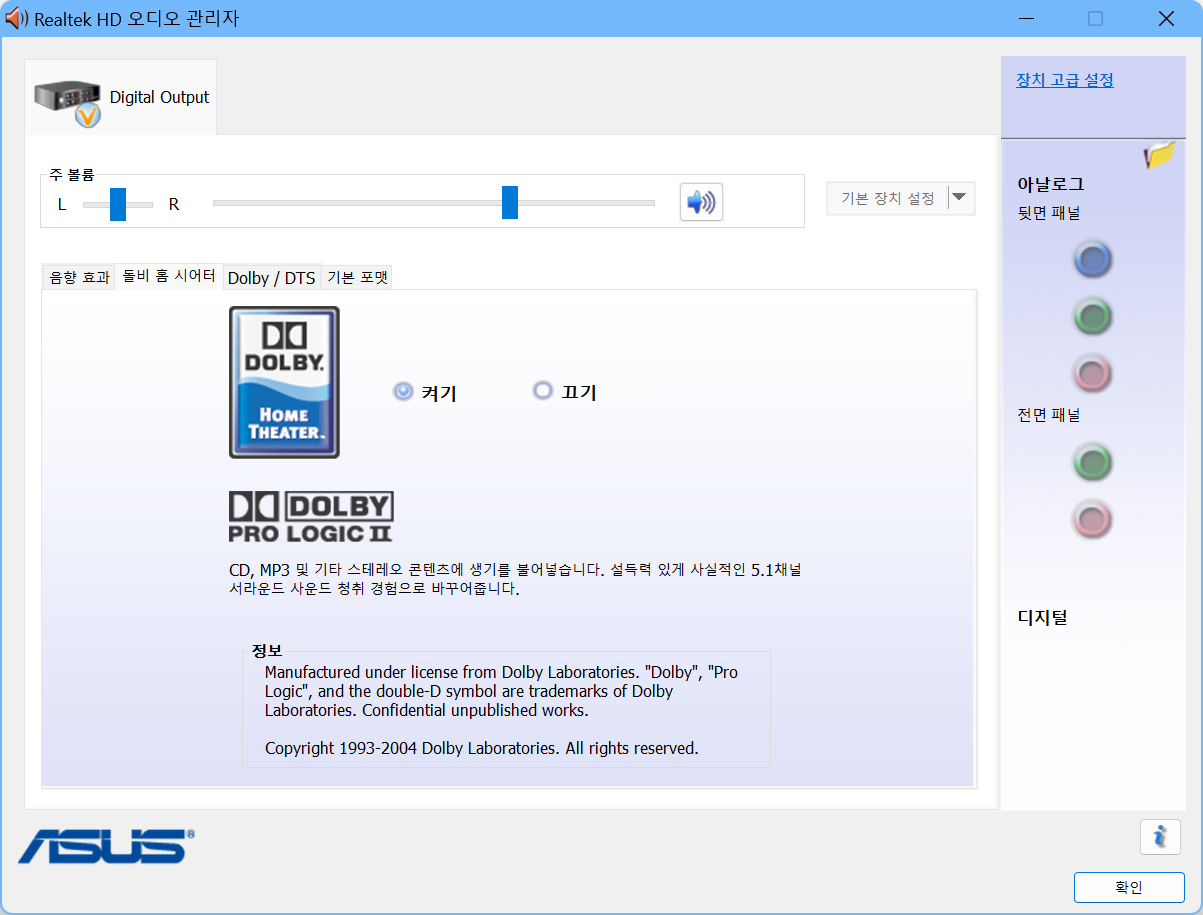The height and width of the screenshot is (915, 1203).
Task: Click the blue rear panel audio jack
Action: pyautogui.click(x=1093, y=260)
